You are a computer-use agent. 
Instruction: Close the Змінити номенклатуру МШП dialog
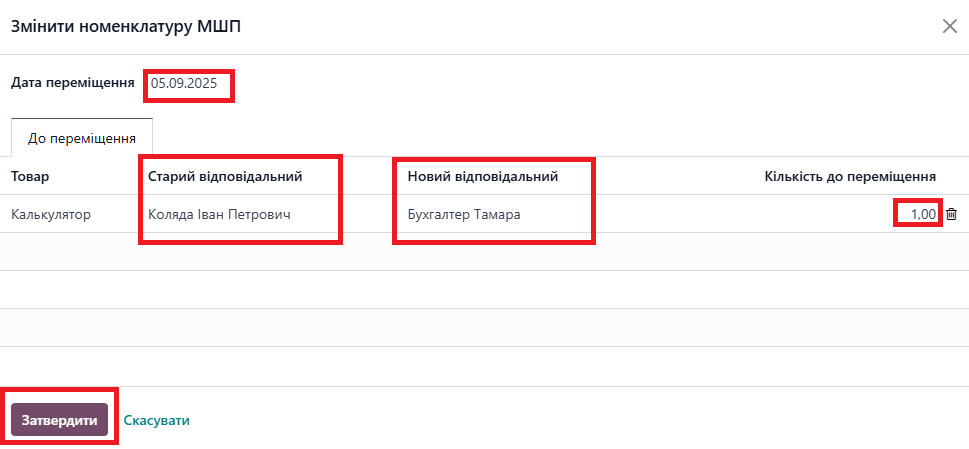point(950,27)
